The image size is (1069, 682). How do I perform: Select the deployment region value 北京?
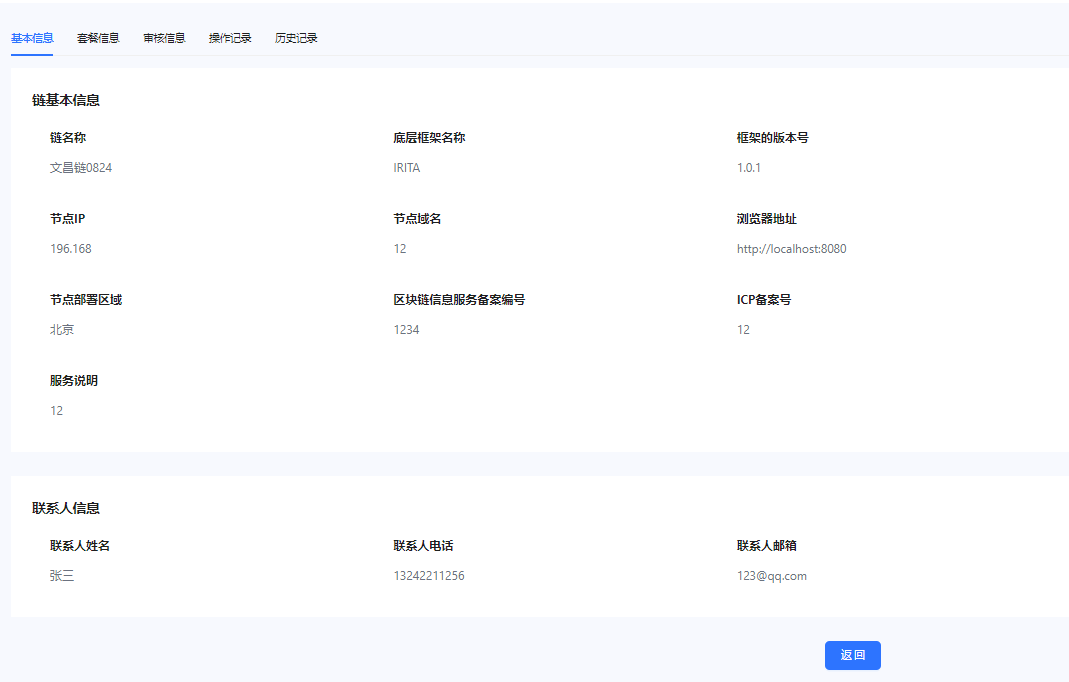point(62,329)
